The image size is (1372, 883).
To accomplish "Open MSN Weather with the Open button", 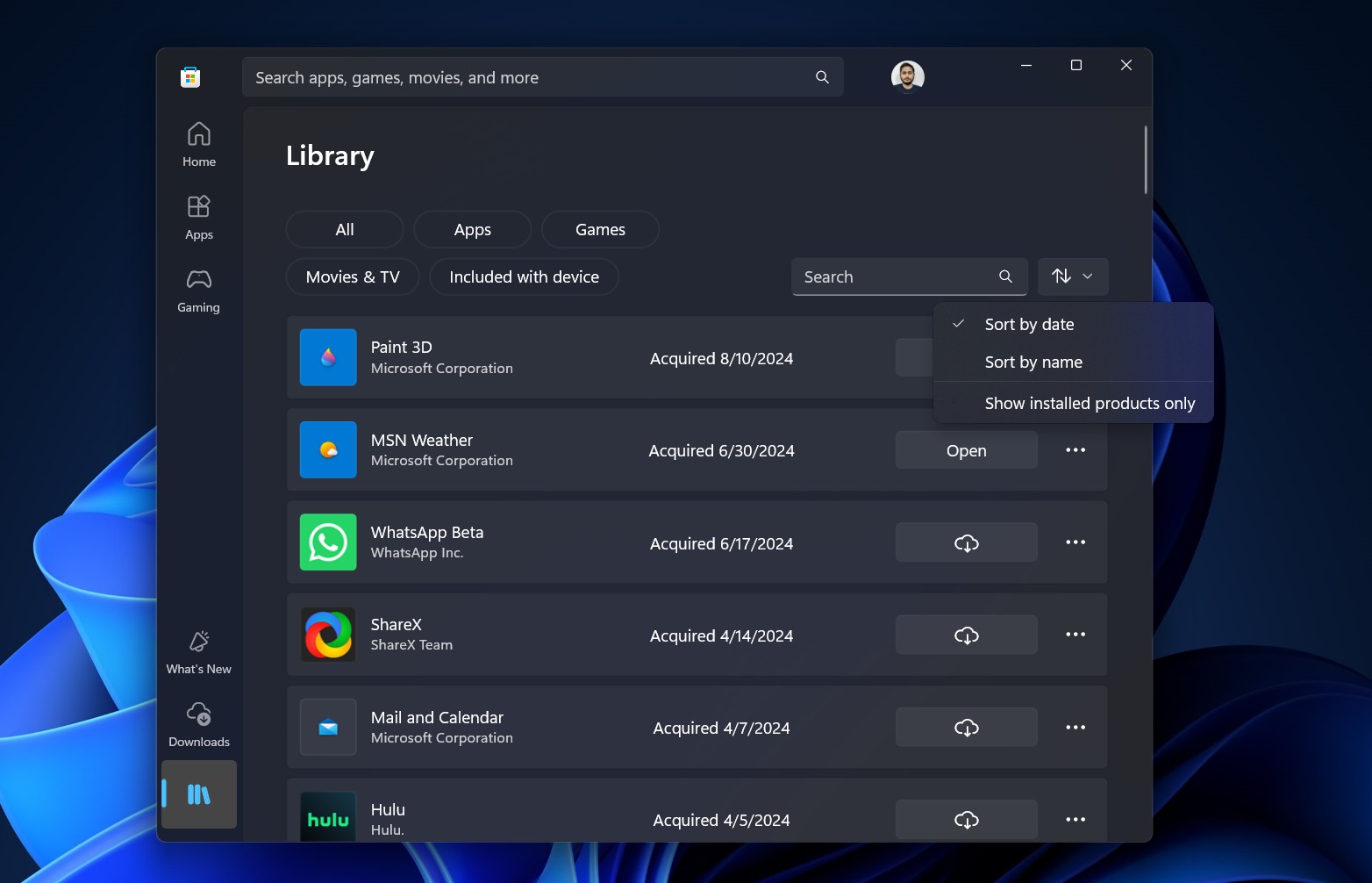I will (966, 449).
